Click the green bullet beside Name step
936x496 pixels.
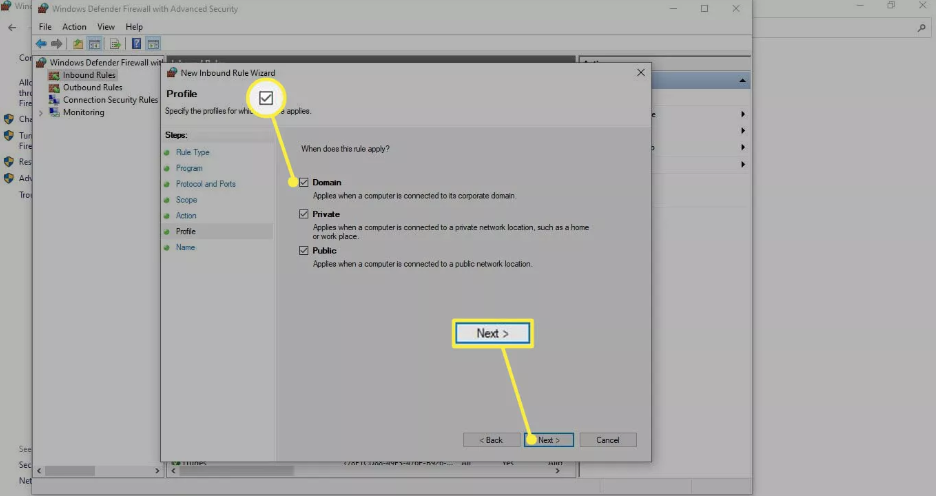pos(167,248)
